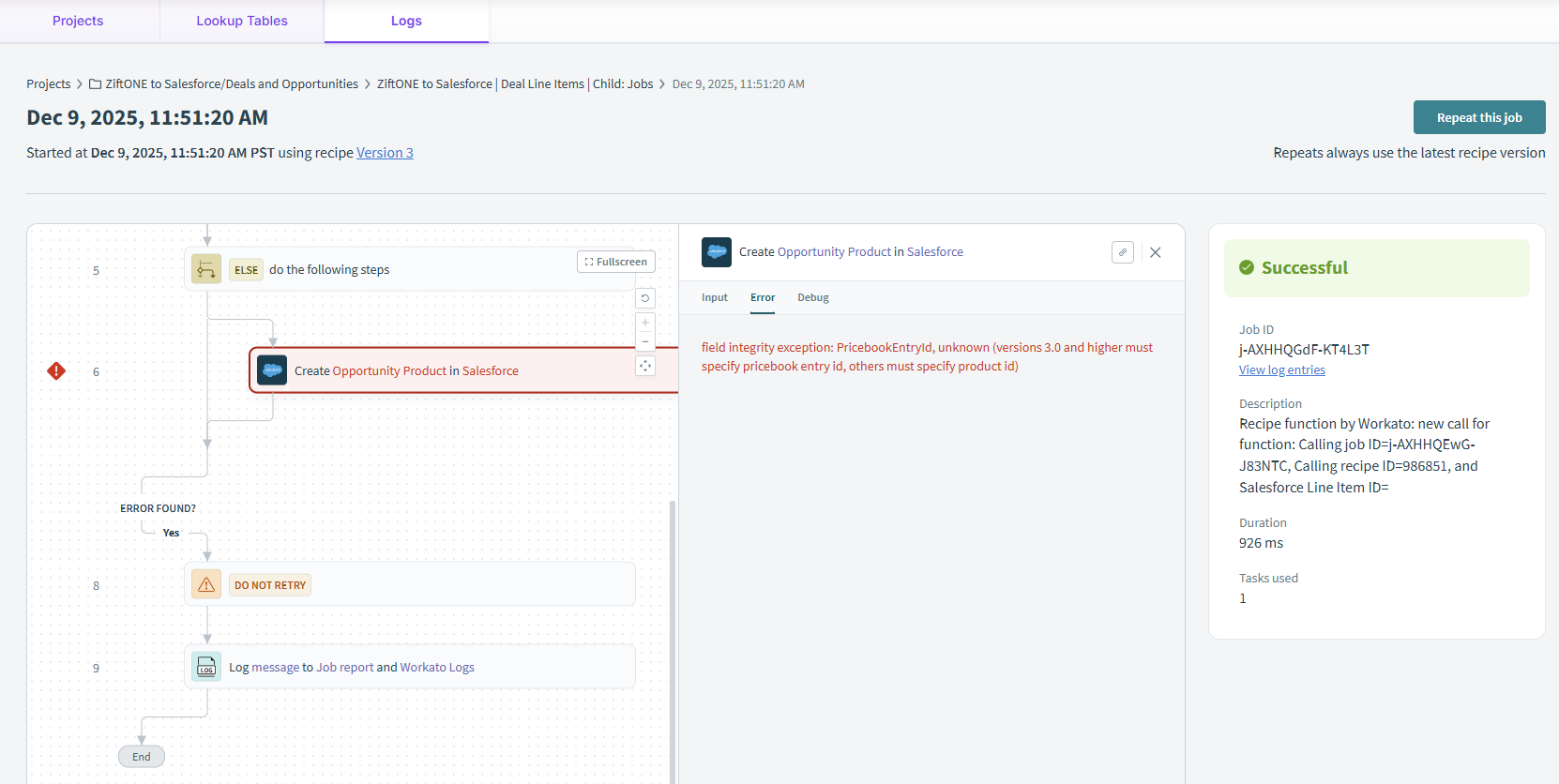Close the step details panel
Viewport: 1559px width, 784px height.
[x=1156, y=252]
